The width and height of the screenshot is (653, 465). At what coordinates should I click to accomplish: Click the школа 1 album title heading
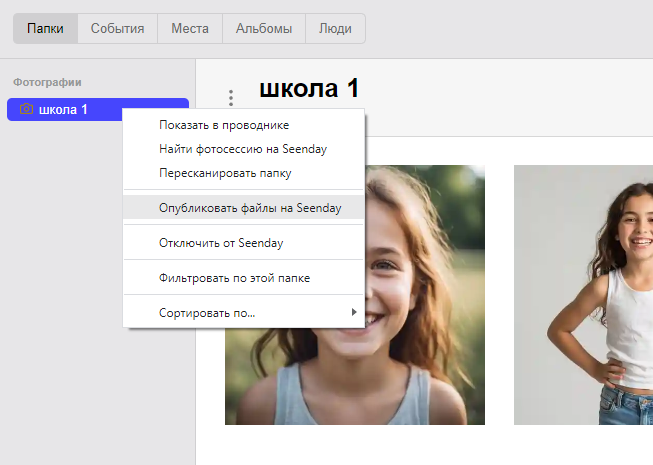pyautogui.click(x=309, y=88)
